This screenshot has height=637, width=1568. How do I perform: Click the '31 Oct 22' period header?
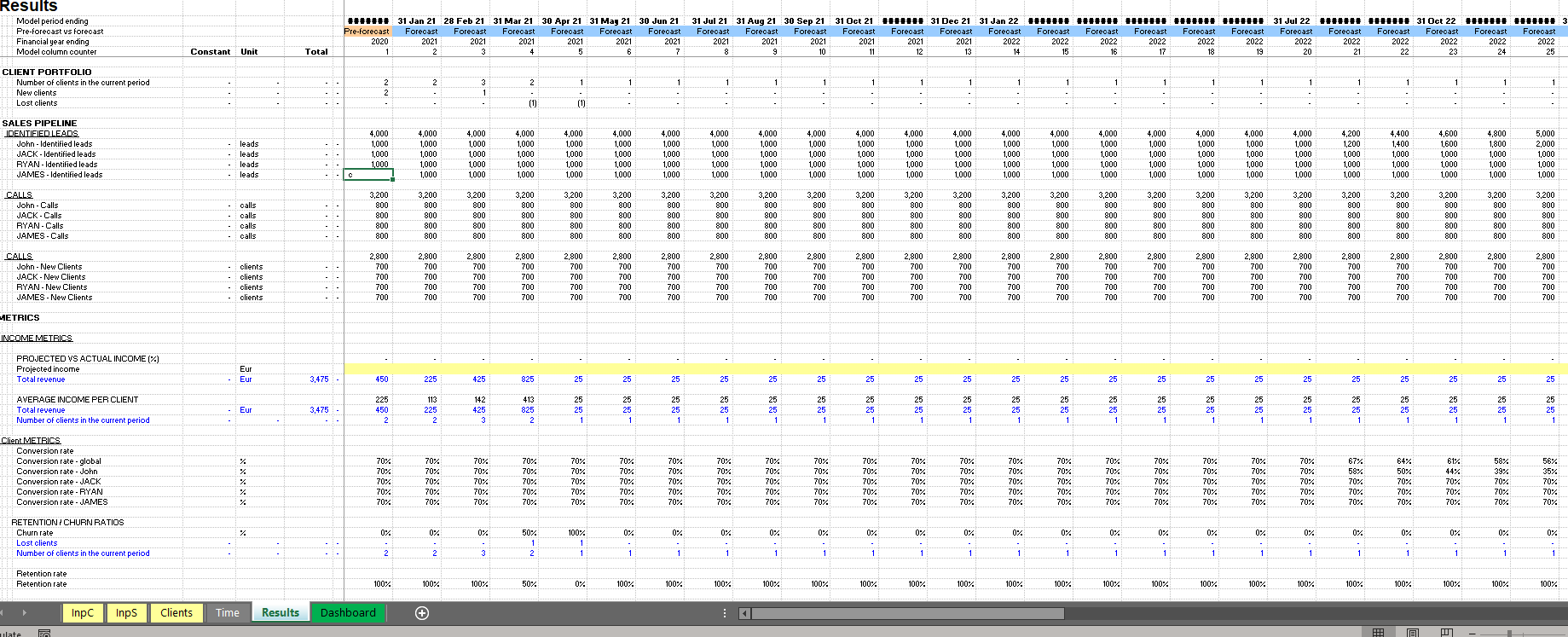tap(1437, 21)
